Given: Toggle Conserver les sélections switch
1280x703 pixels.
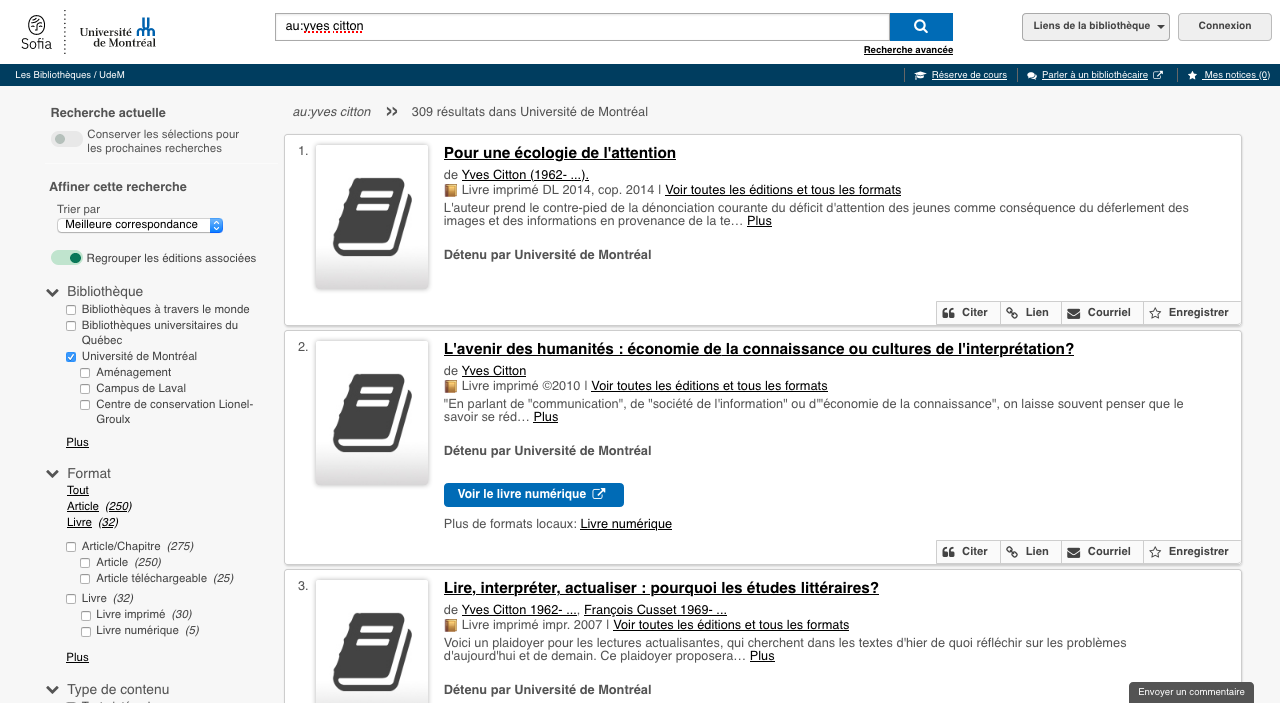Looking at the screenshot, I should (x=67, y=140).
